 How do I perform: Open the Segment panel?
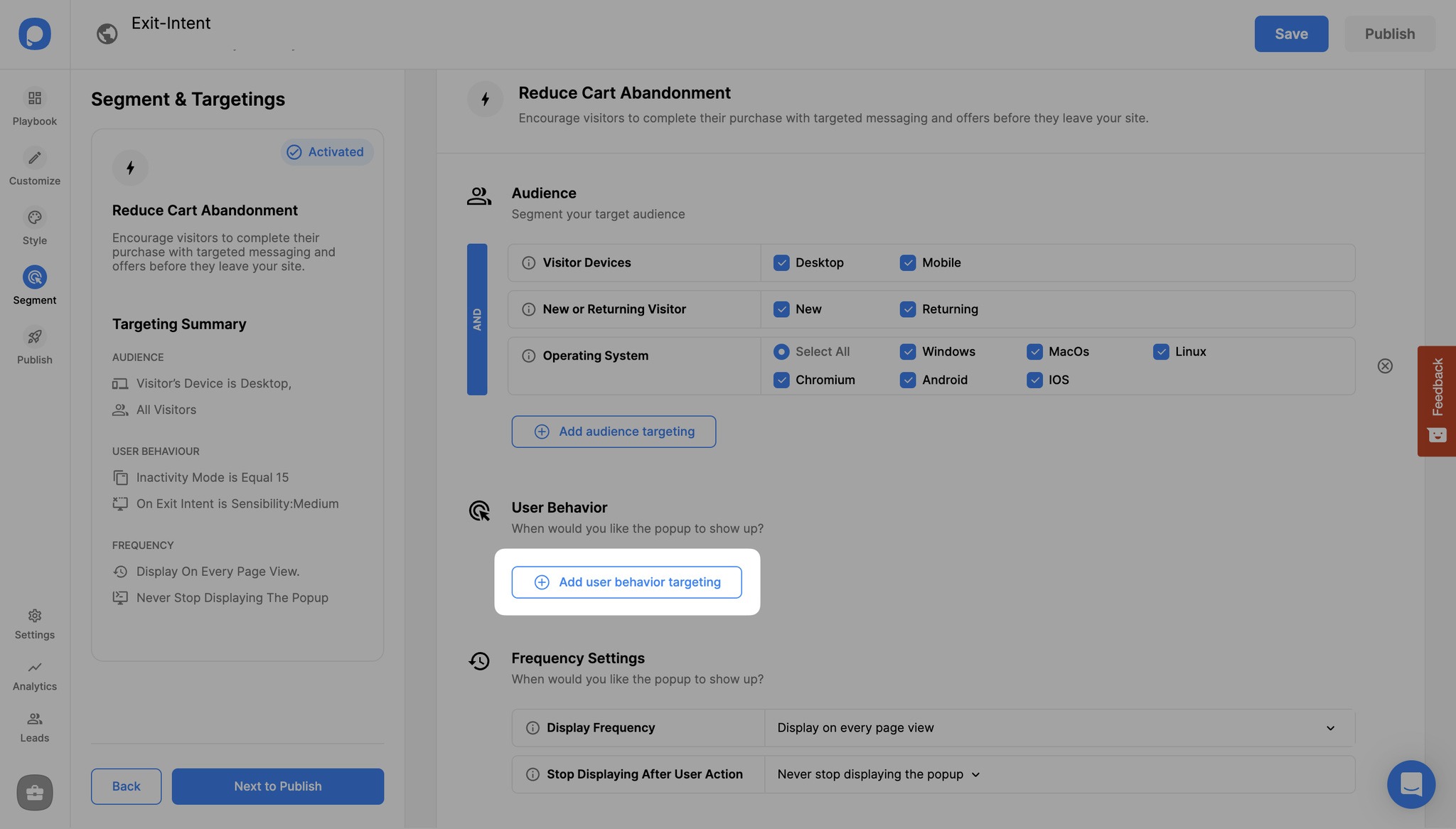point(35,285)
